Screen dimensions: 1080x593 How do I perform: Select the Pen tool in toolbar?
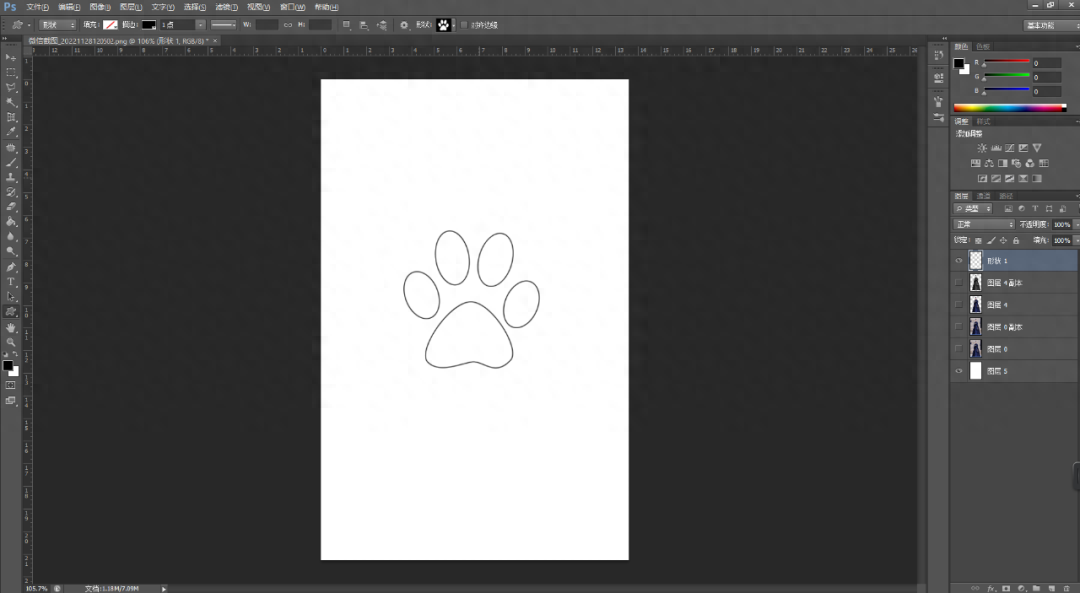tap(10, 267)
